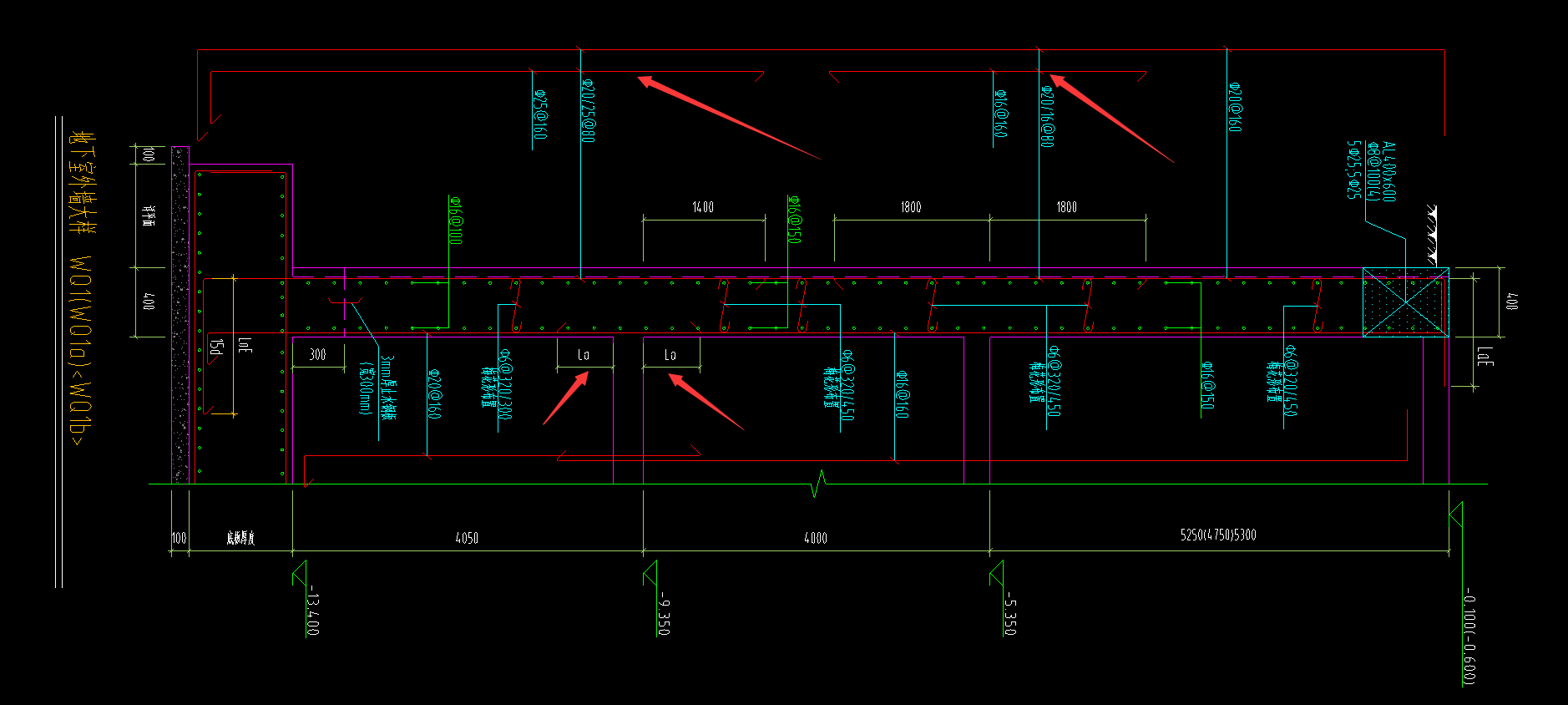Click the 底板厚度 dimension label
Screen dimensions: 1568x705
[240, 538]
